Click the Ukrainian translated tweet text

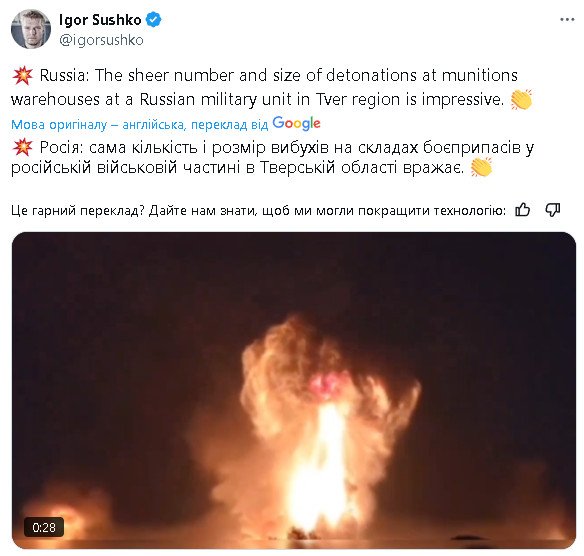(273, 158)
